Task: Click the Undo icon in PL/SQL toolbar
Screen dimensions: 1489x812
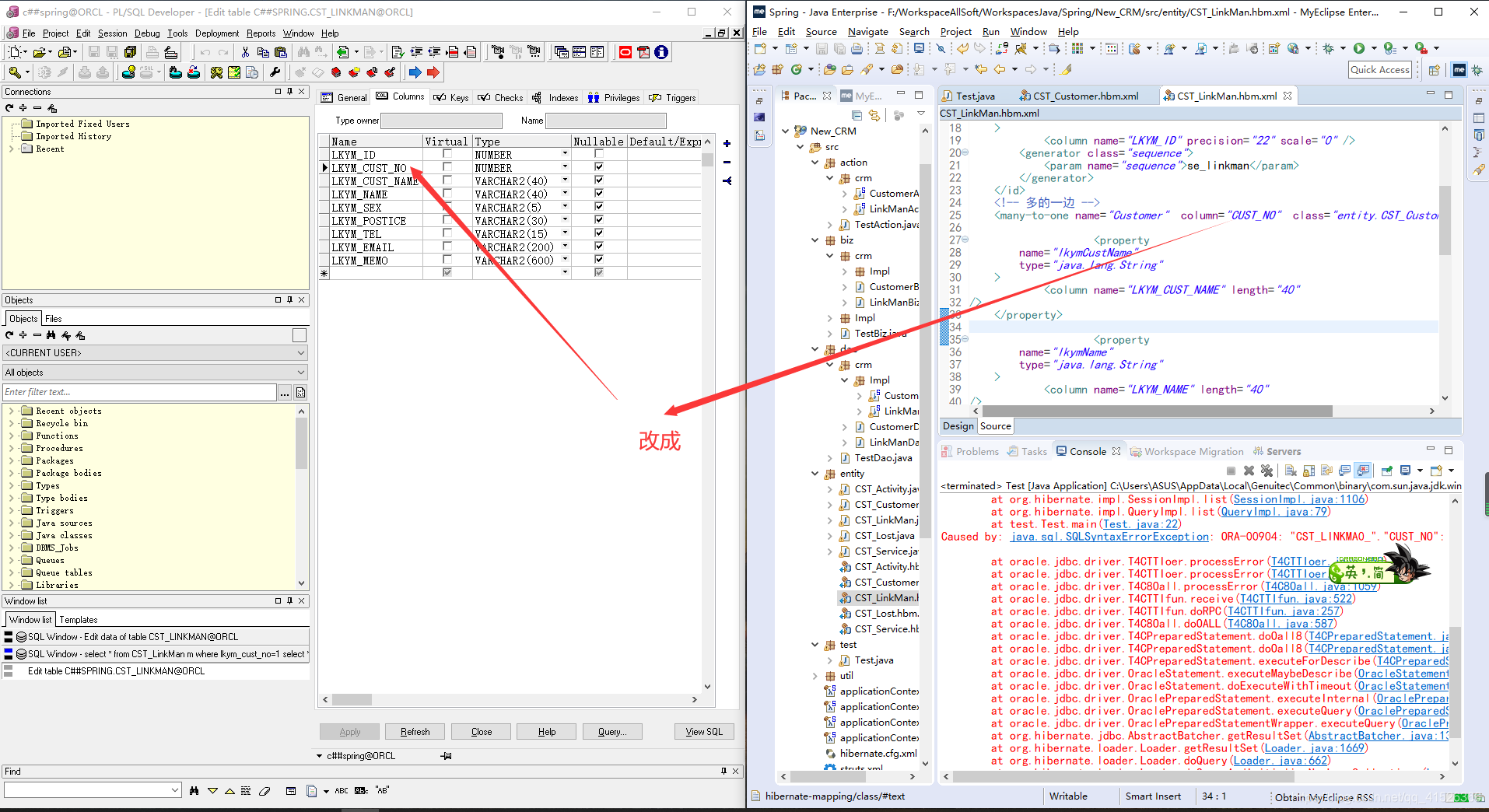Action: tap(205, 51)
